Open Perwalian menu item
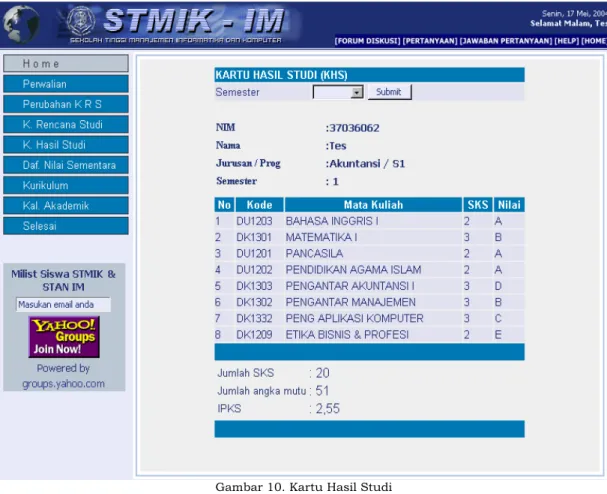 [66, 84]
